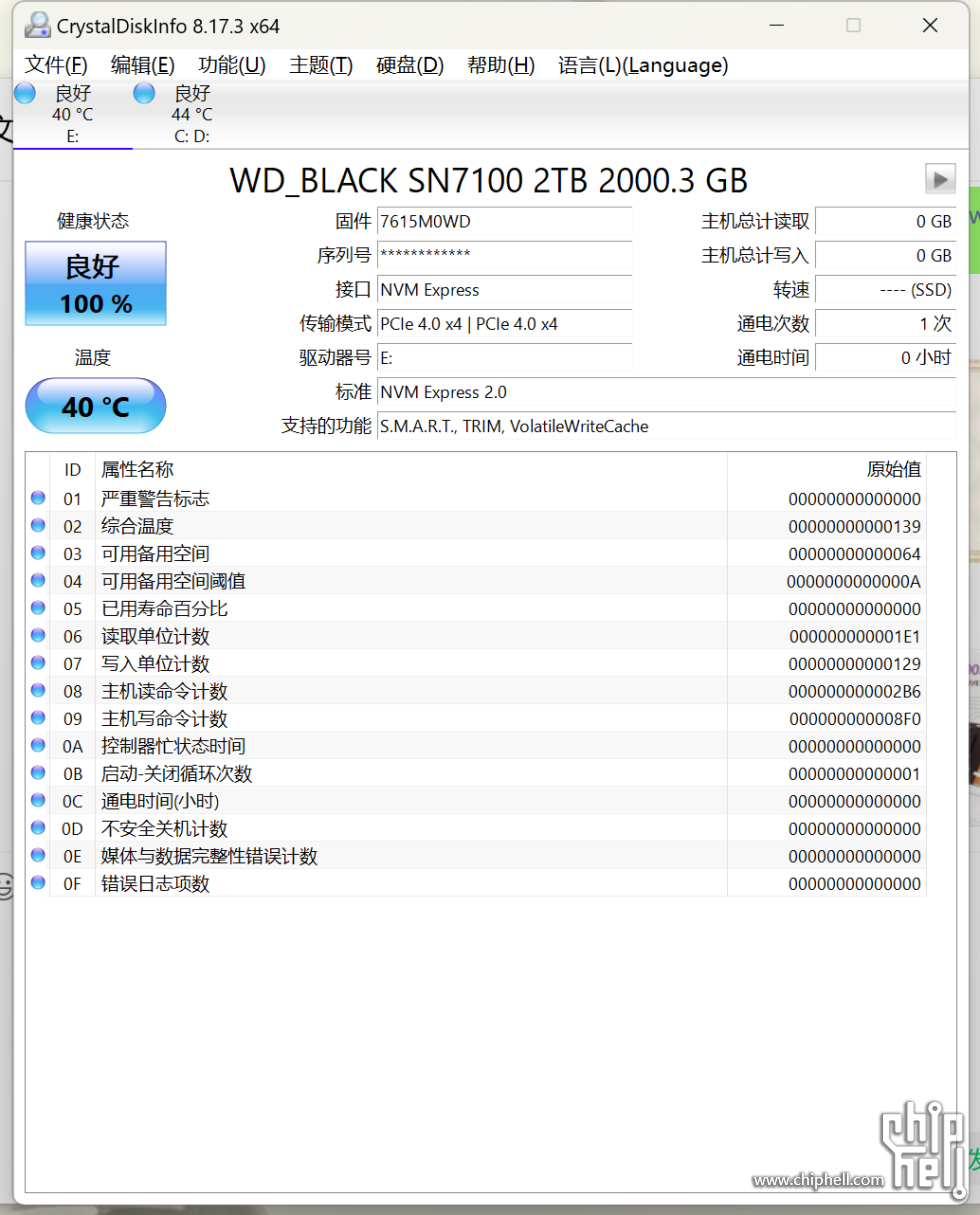Click the drive letter E: field
This screenshot has width=980, height=1215.
click(x=505, y=358)
